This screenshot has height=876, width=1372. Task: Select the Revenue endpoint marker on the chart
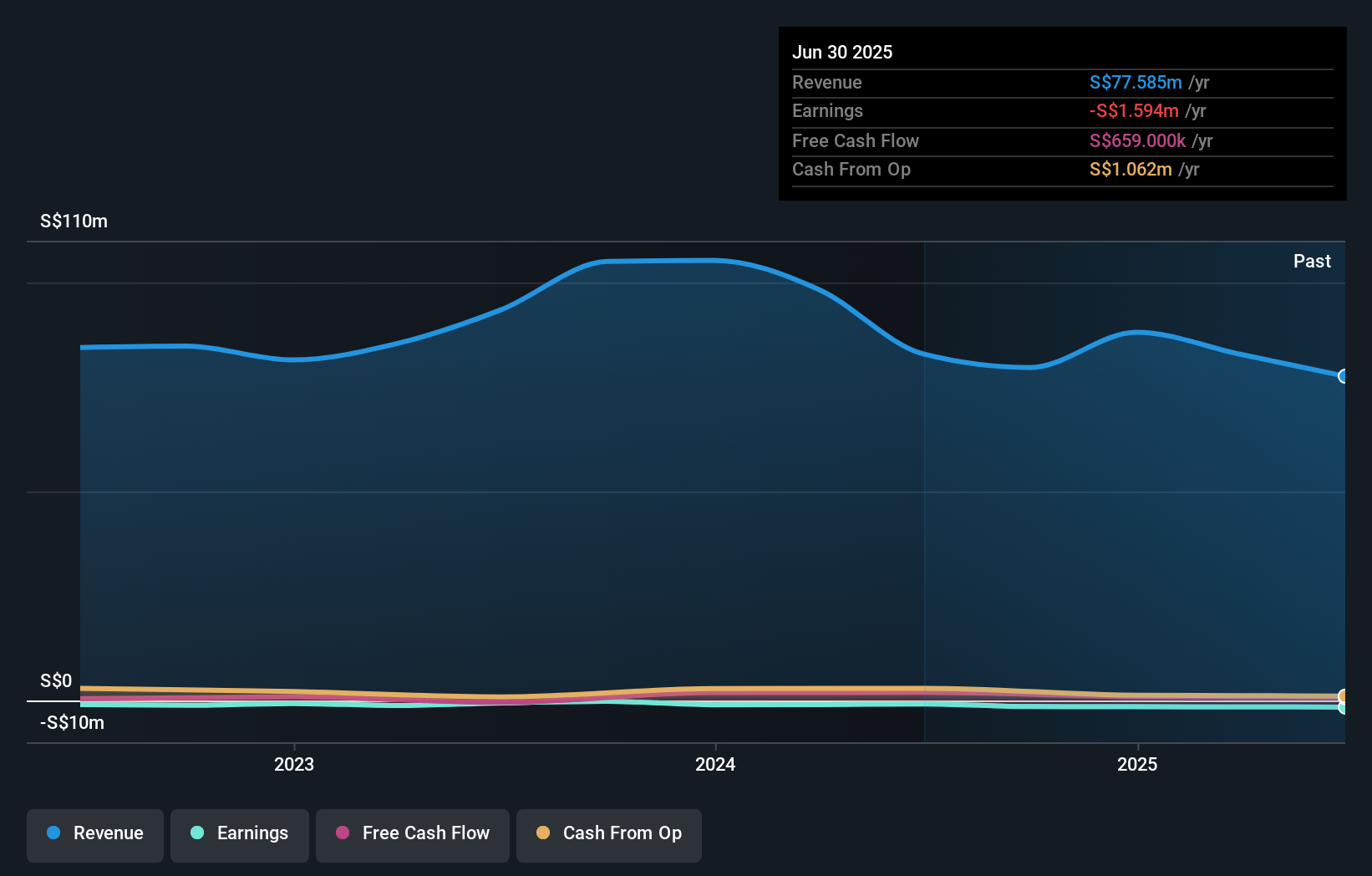[x=1344, y=378]
